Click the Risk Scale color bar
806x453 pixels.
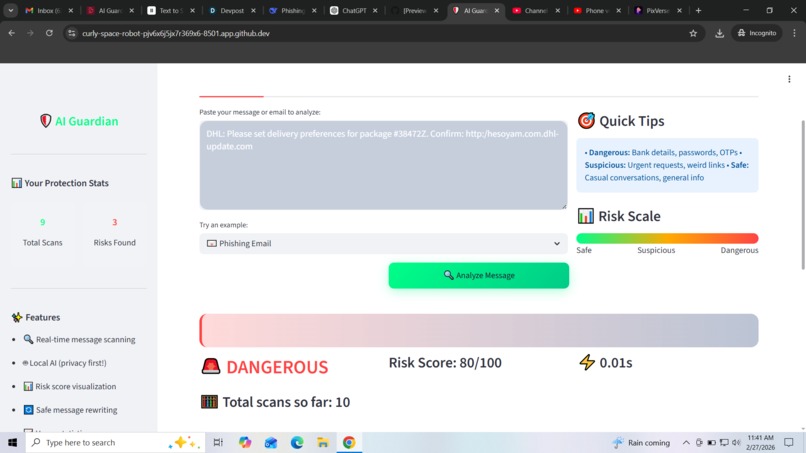coord(667,238)
